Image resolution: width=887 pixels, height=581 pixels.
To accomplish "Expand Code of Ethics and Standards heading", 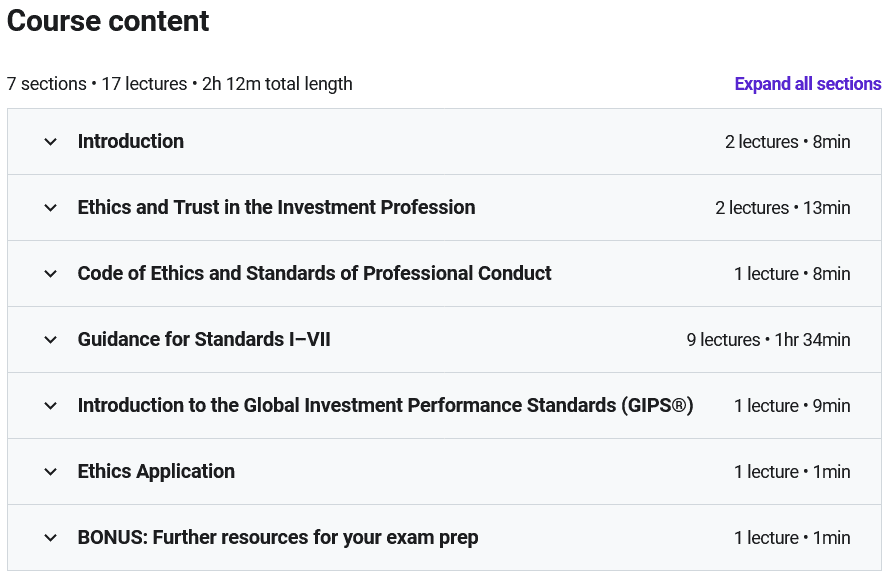I will coord(314,274).
